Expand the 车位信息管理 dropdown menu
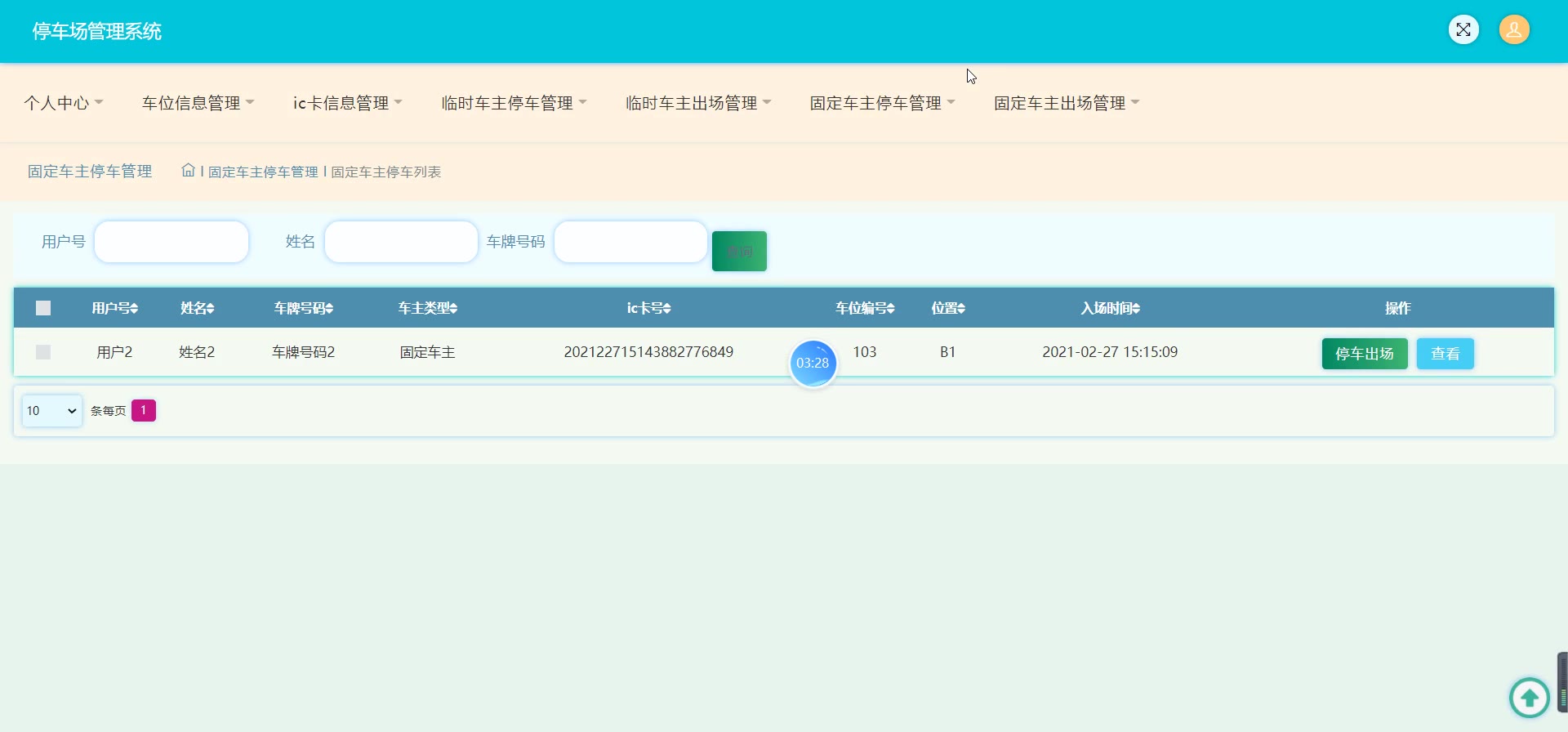 pos(198,103)
